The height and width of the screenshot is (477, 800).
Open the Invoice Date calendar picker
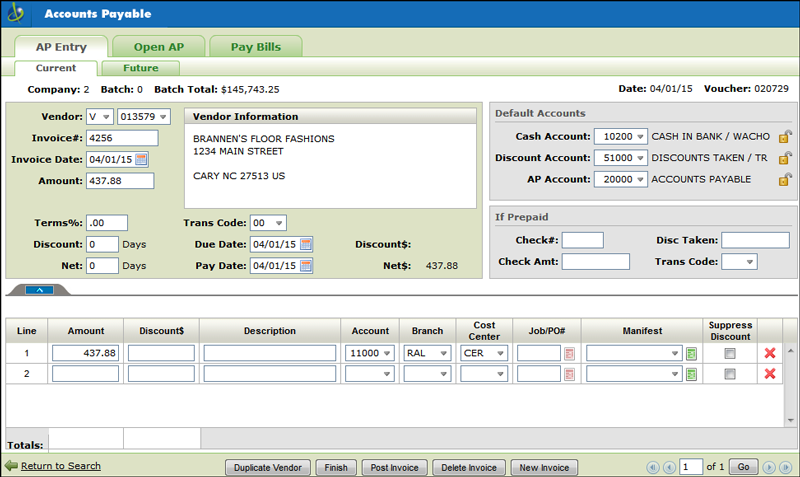pos(141,159)
